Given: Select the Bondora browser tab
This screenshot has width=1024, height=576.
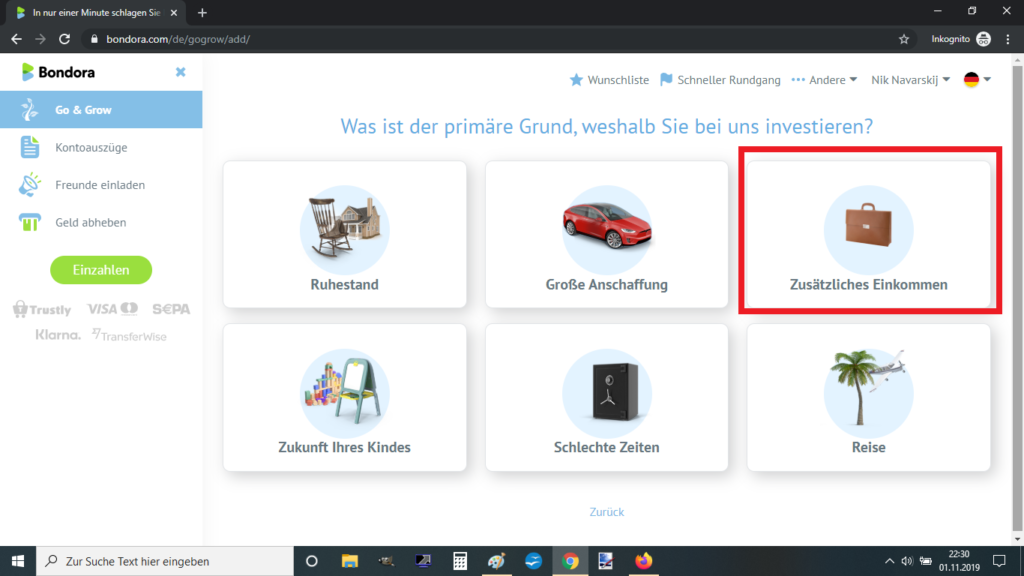Looking at the screenshot, I should click(96, 12).
